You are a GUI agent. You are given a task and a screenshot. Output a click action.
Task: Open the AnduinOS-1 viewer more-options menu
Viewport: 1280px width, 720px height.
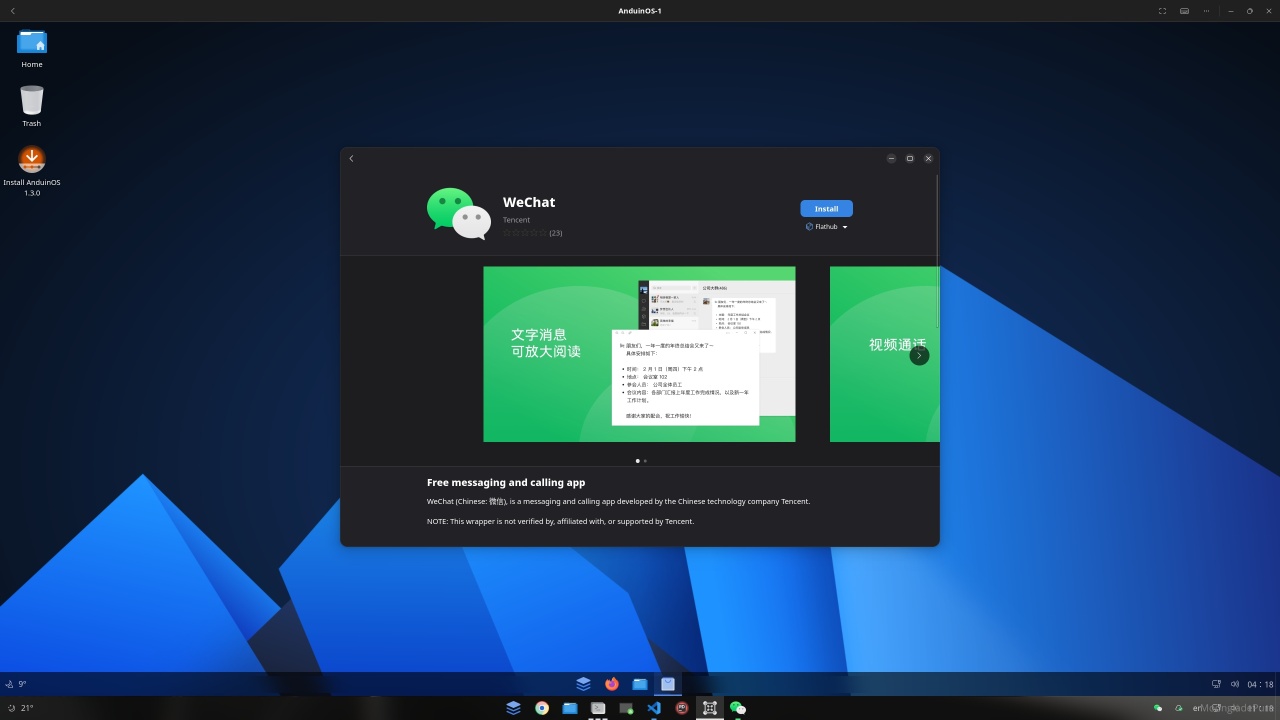point(1207,11)
